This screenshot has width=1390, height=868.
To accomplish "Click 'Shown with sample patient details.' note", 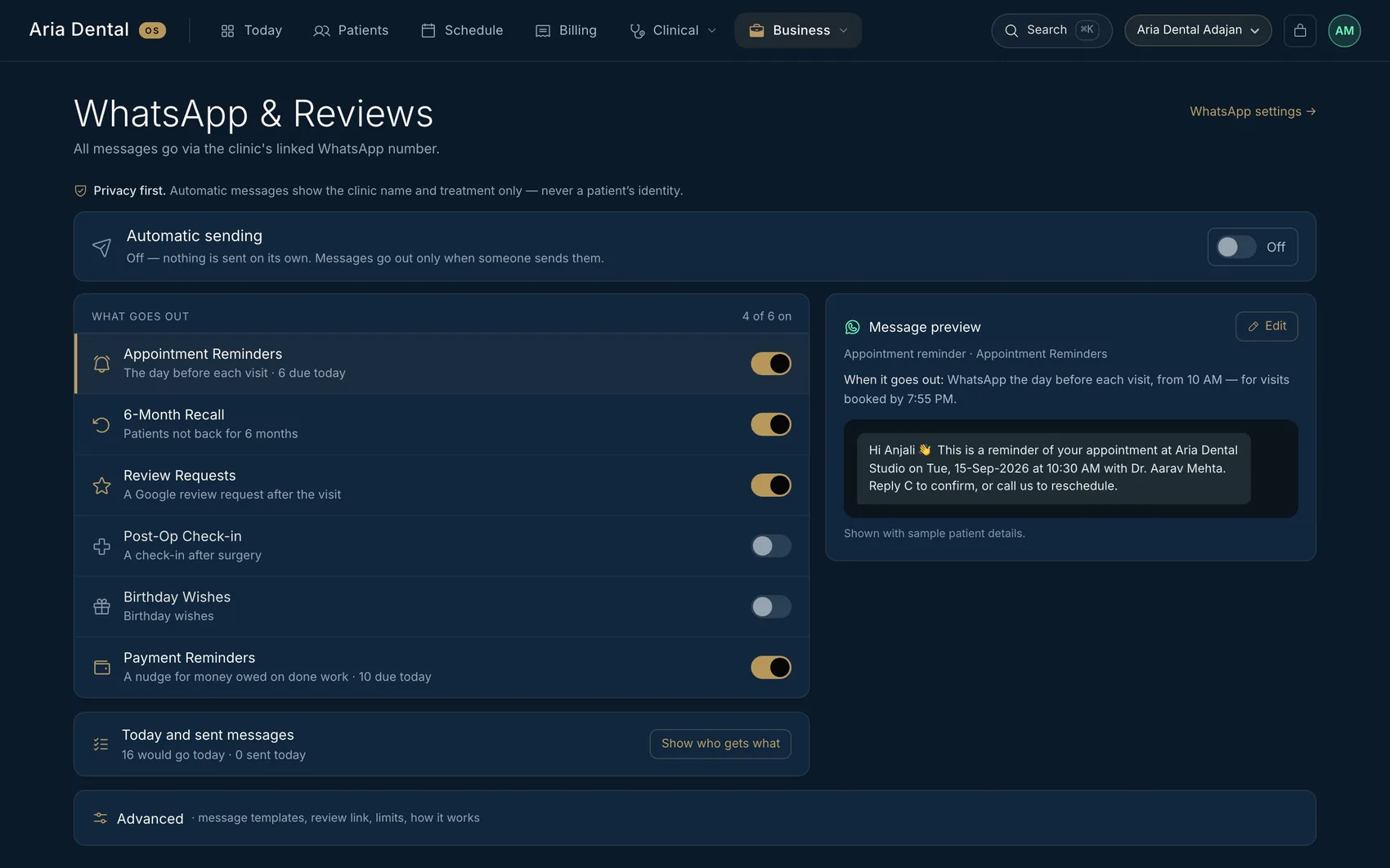I will tap(935, 534).
